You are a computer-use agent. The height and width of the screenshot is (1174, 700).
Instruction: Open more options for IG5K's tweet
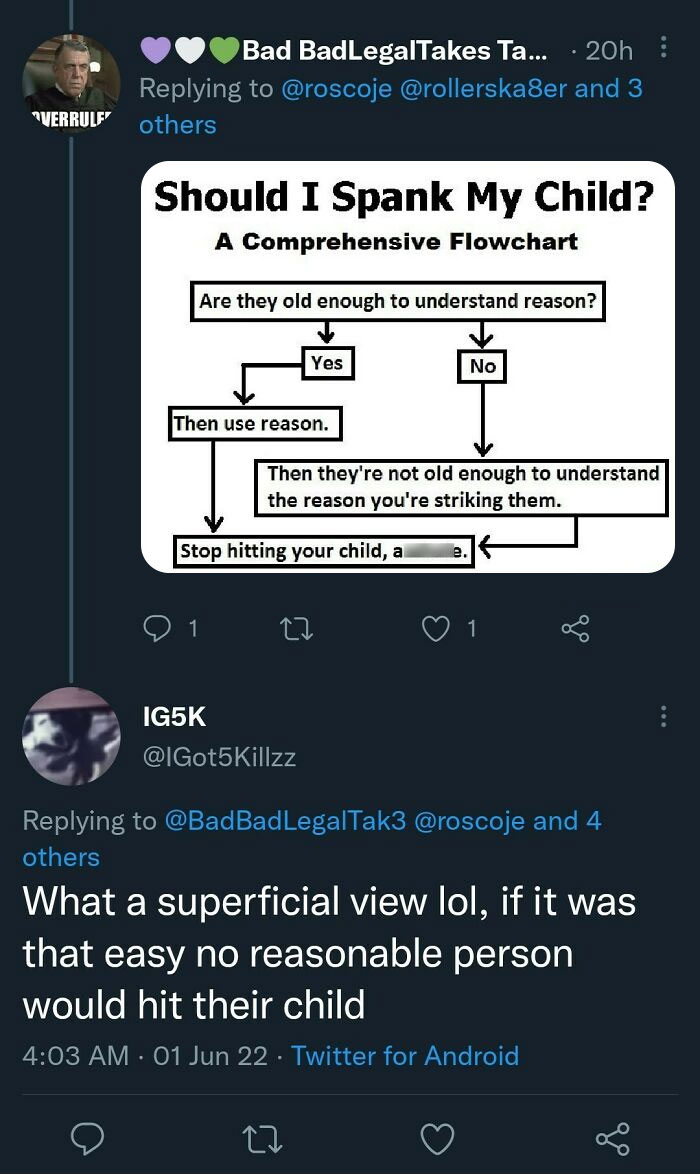coord(662,717)
